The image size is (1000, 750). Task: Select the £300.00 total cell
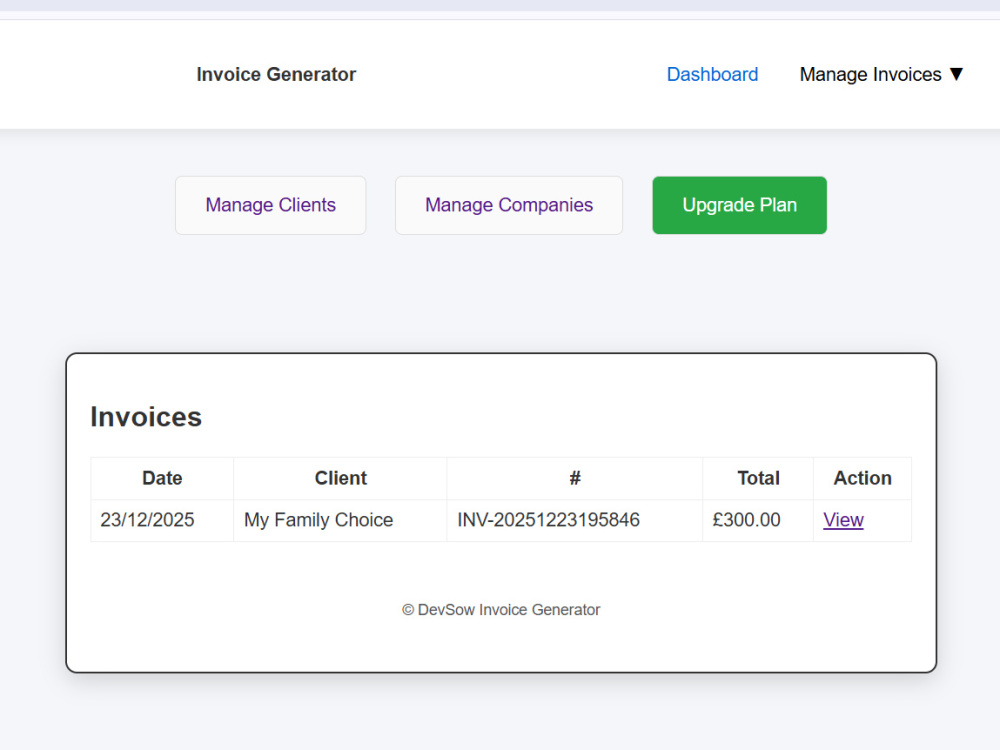click(758, 520)
